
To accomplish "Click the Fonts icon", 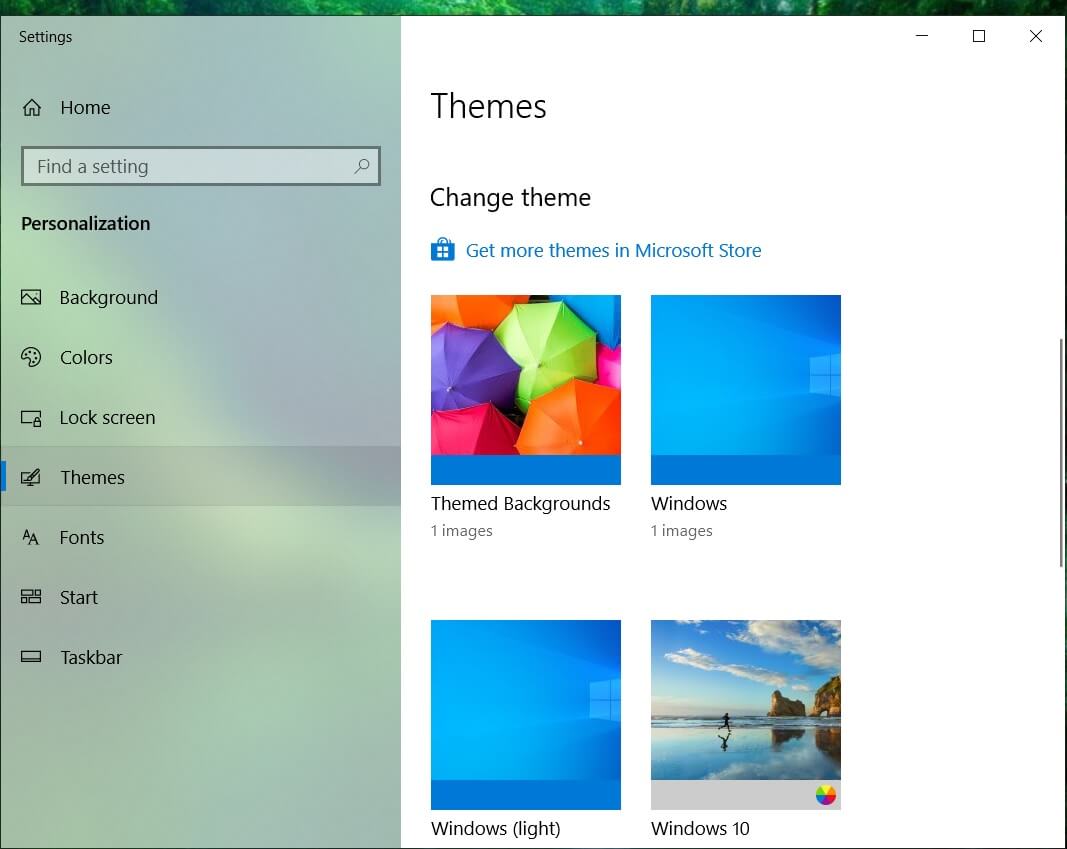I will click(x=31, y=537).
